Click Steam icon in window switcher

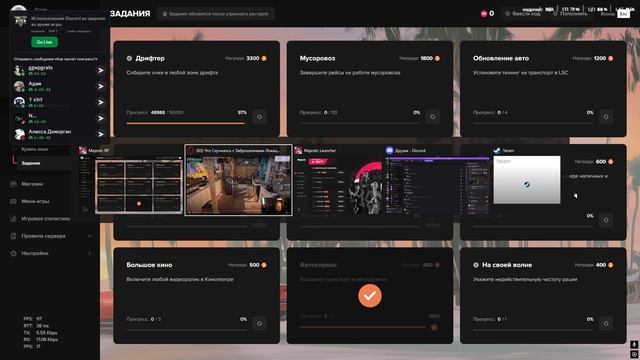pyautogui.click(x=497, y=151)
